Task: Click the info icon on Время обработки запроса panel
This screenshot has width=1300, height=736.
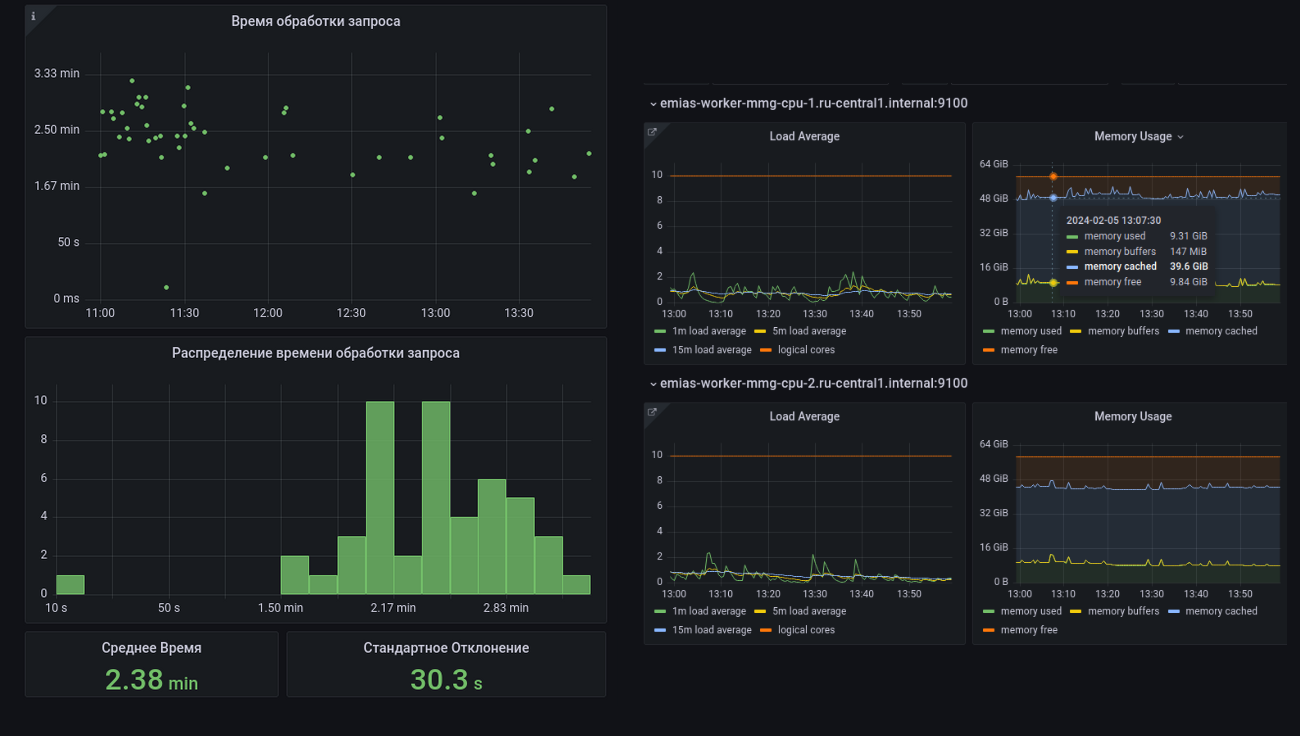Action: coord(33,16)
